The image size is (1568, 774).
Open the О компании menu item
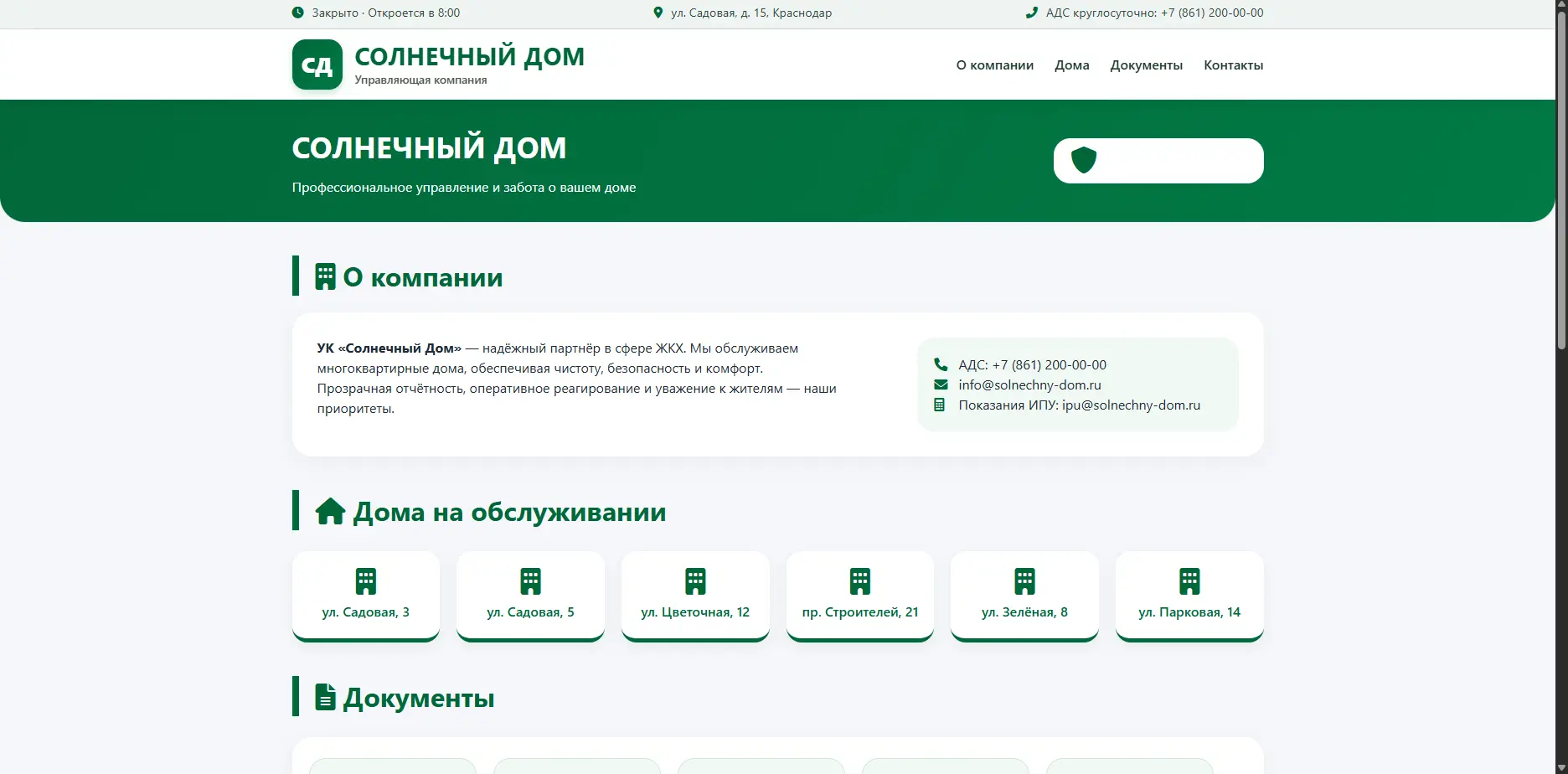pos(995,65)
